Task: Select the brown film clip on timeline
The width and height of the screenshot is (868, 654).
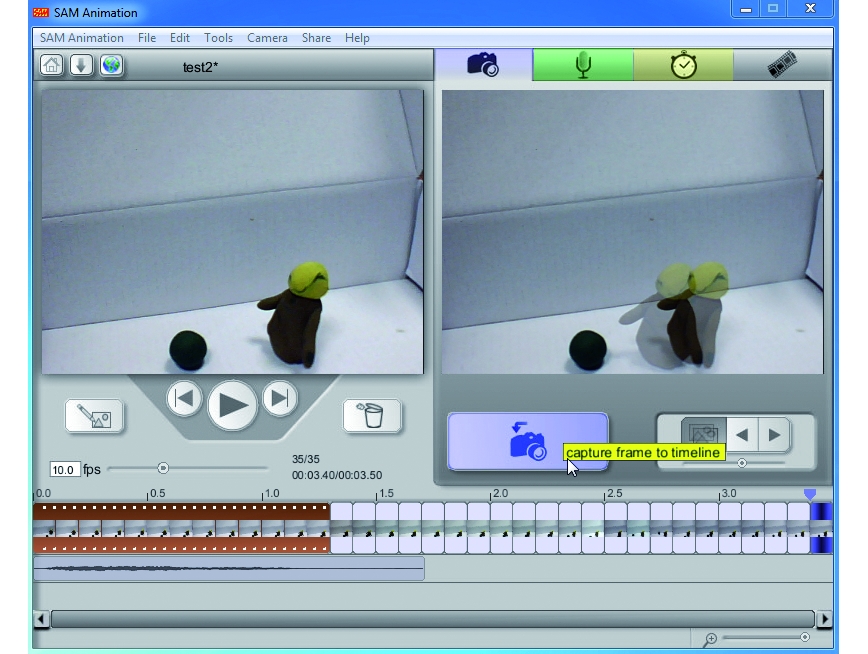Action: point(182,528)
